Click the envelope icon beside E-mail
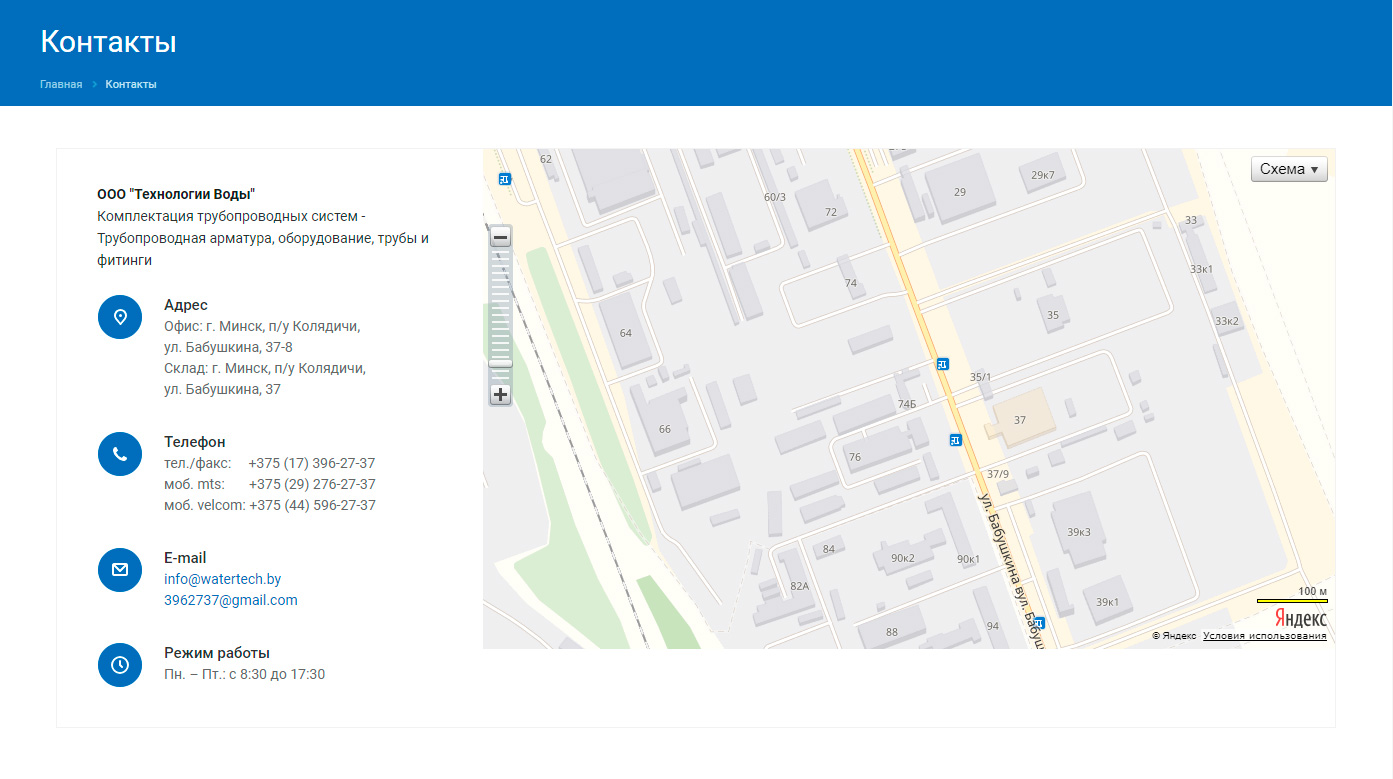Viewport: 1393px width, 779px height. coord(120,570)
